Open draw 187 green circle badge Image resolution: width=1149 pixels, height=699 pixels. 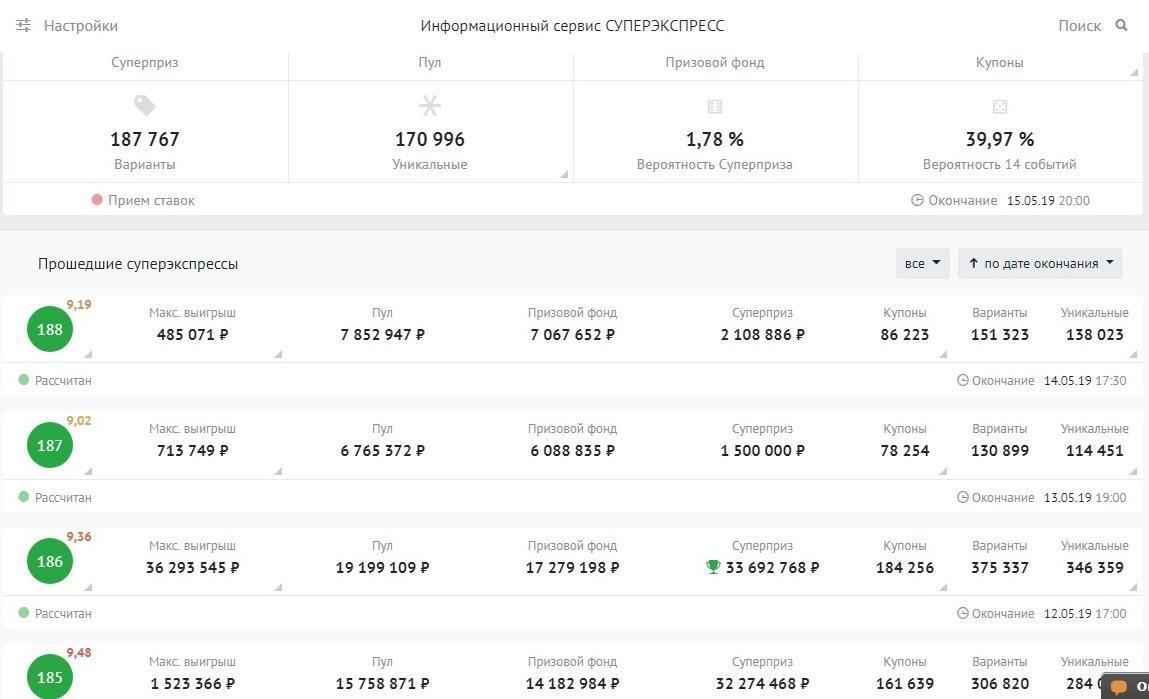tap(50, 445)
